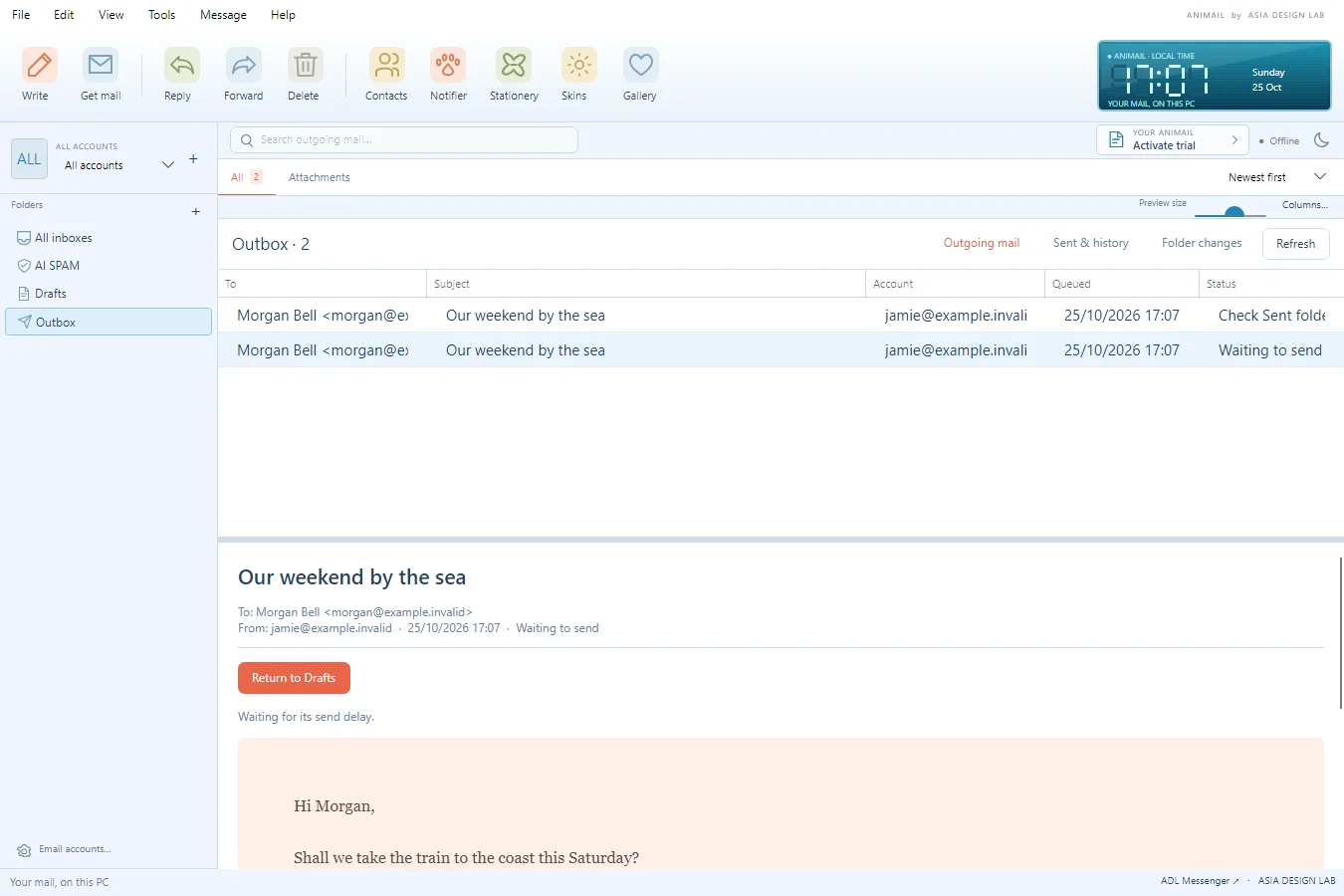Open the Newest first sort dropdown
Image resolution: width=1344 pixels, height=896 pixels.
(1277, 177)
